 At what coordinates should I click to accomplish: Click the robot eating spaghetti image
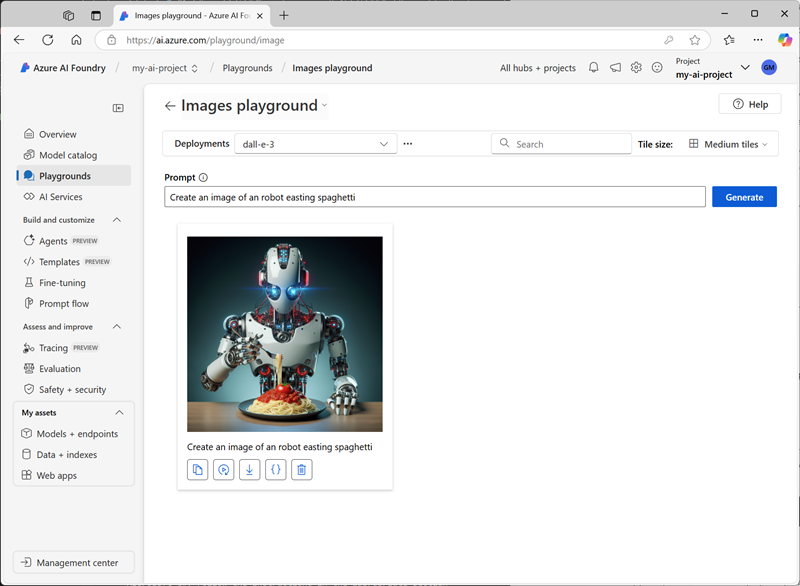285,334
